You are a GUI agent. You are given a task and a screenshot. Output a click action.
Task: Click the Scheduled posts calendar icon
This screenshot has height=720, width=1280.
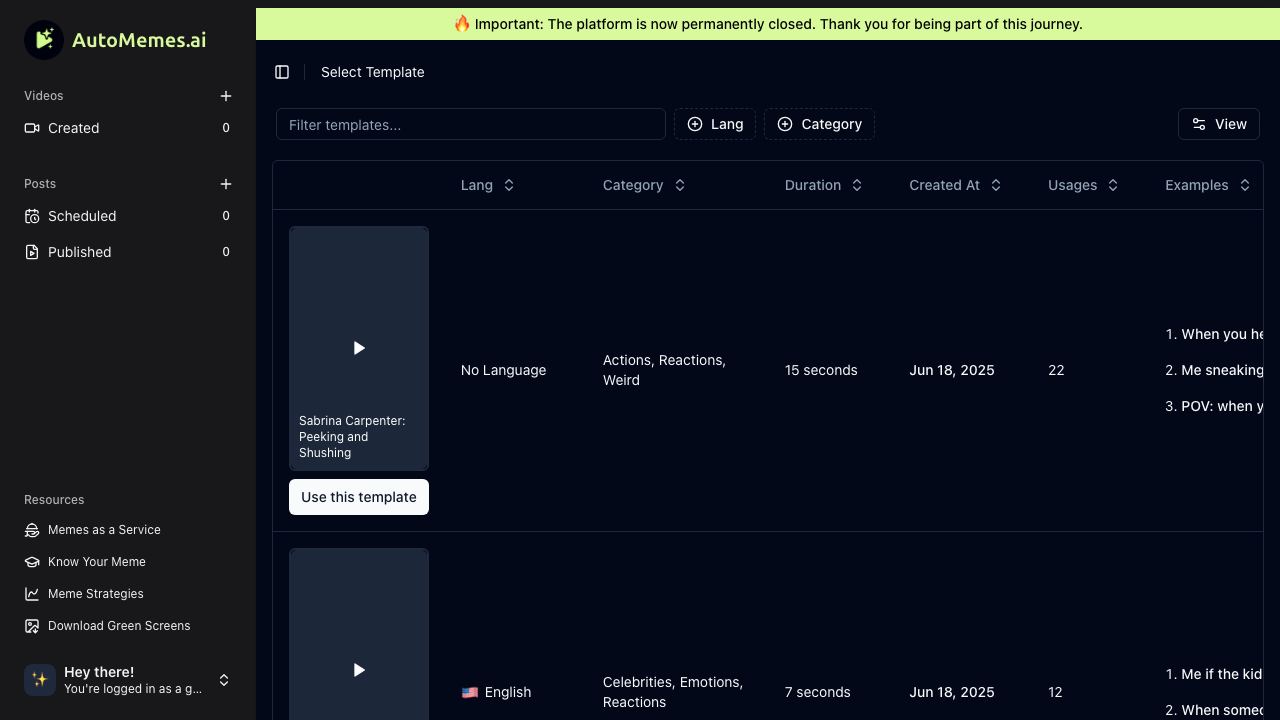tap(32, 216)
